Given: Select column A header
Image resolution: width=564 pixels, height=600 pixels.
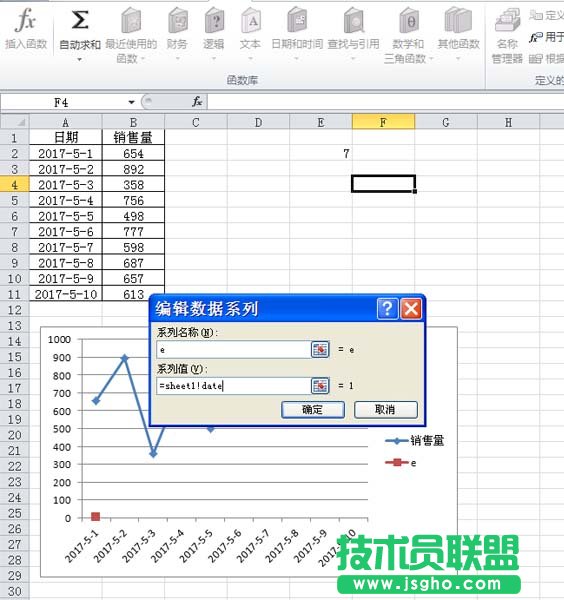Looking at the screenshot, I should pos(66,122).
